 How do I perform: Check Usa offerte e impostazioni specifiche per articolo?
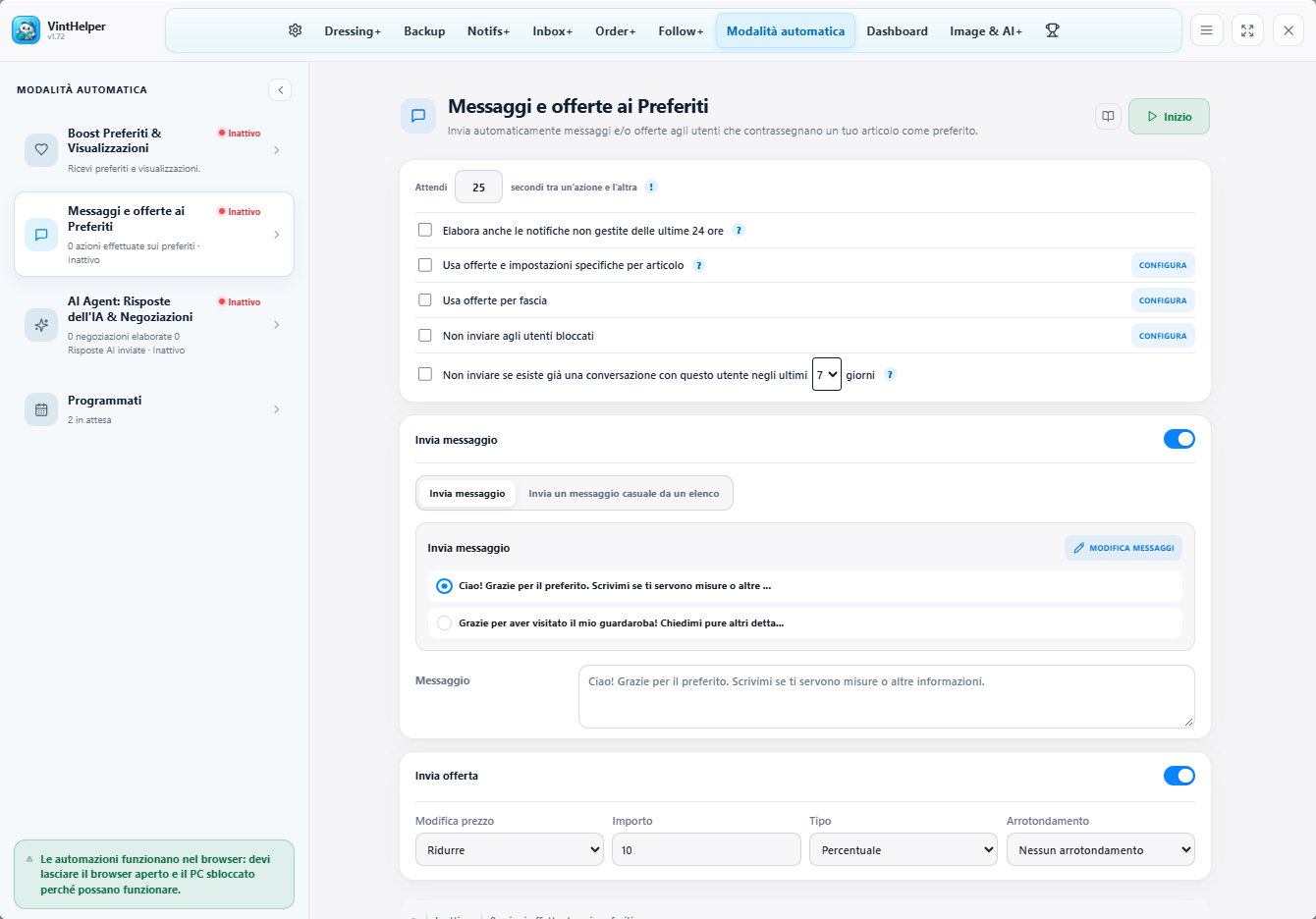point(425,265)
